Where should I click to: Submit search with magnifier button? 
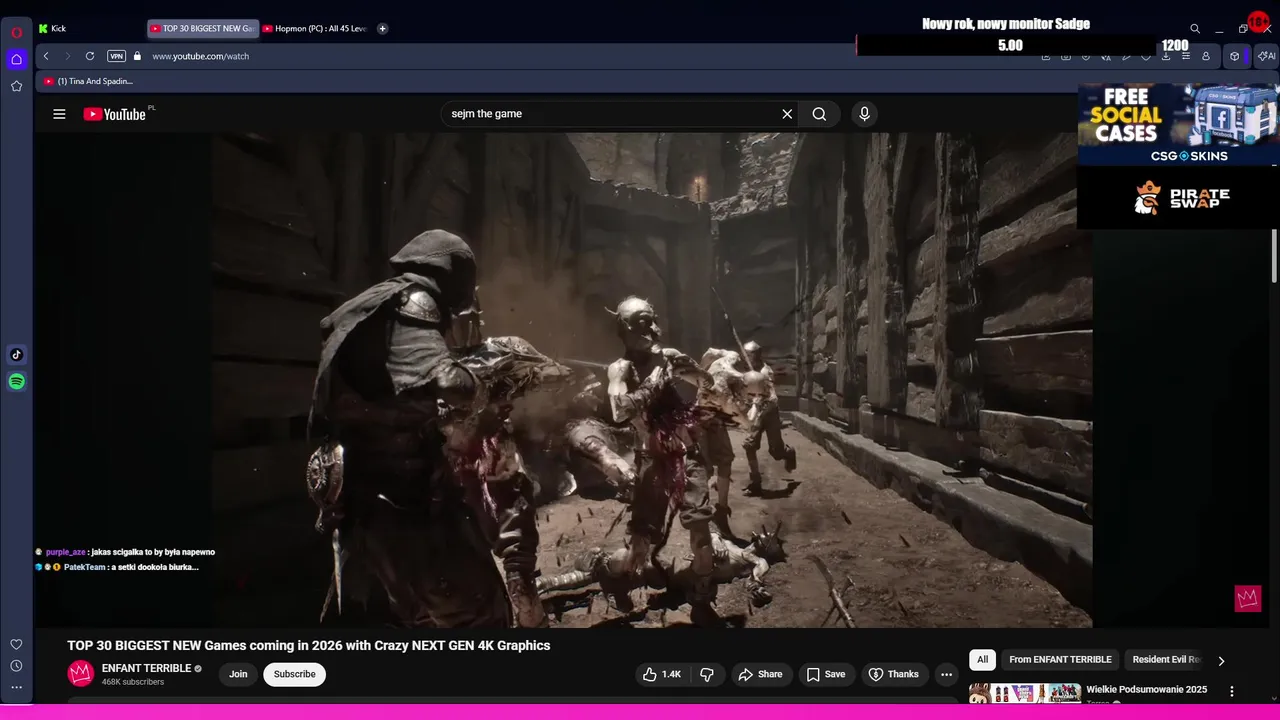pos(819,114)
